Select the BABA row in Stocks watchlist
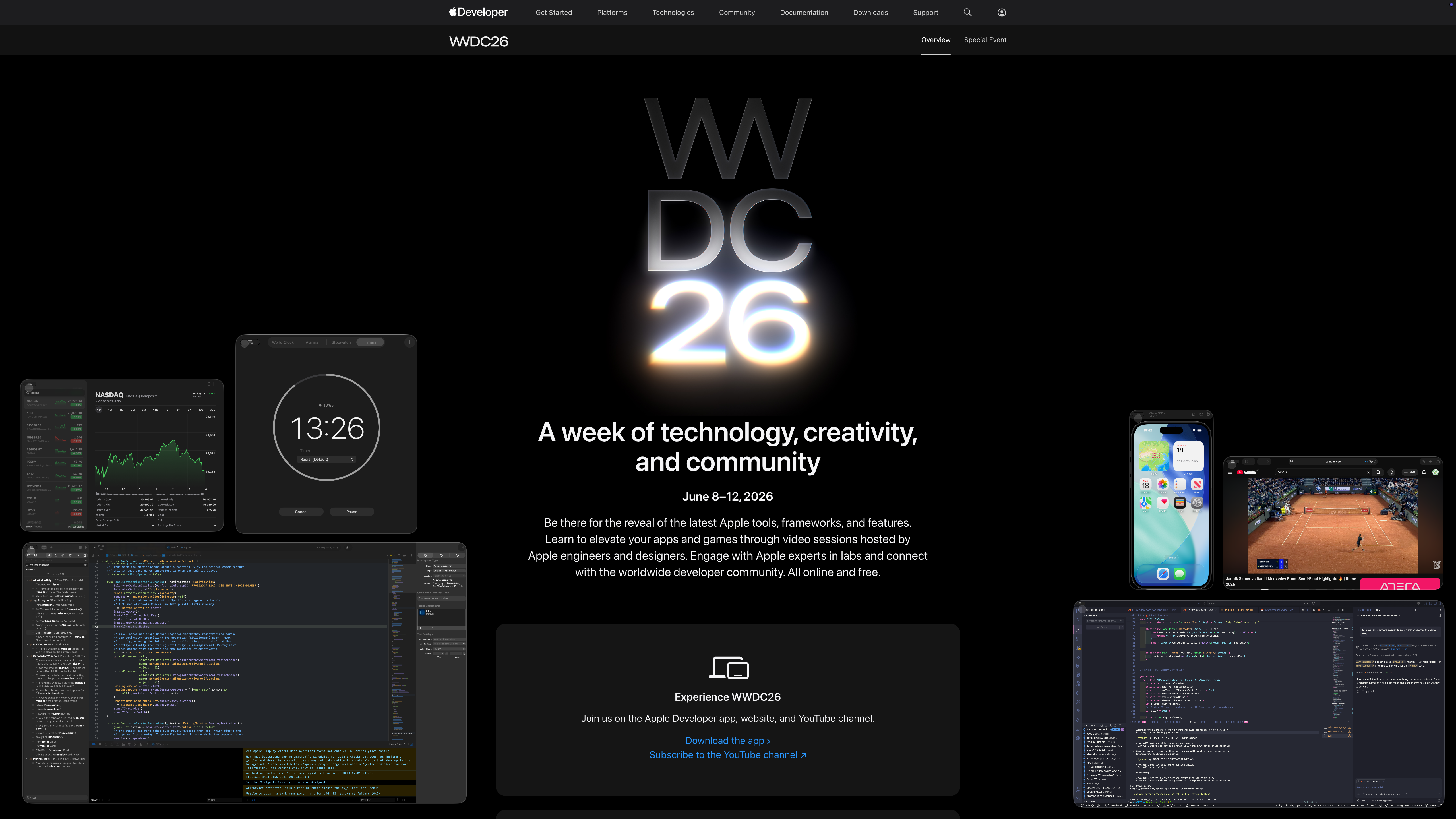This screenshot has height=819, width=1456. (x=54, y=476)
